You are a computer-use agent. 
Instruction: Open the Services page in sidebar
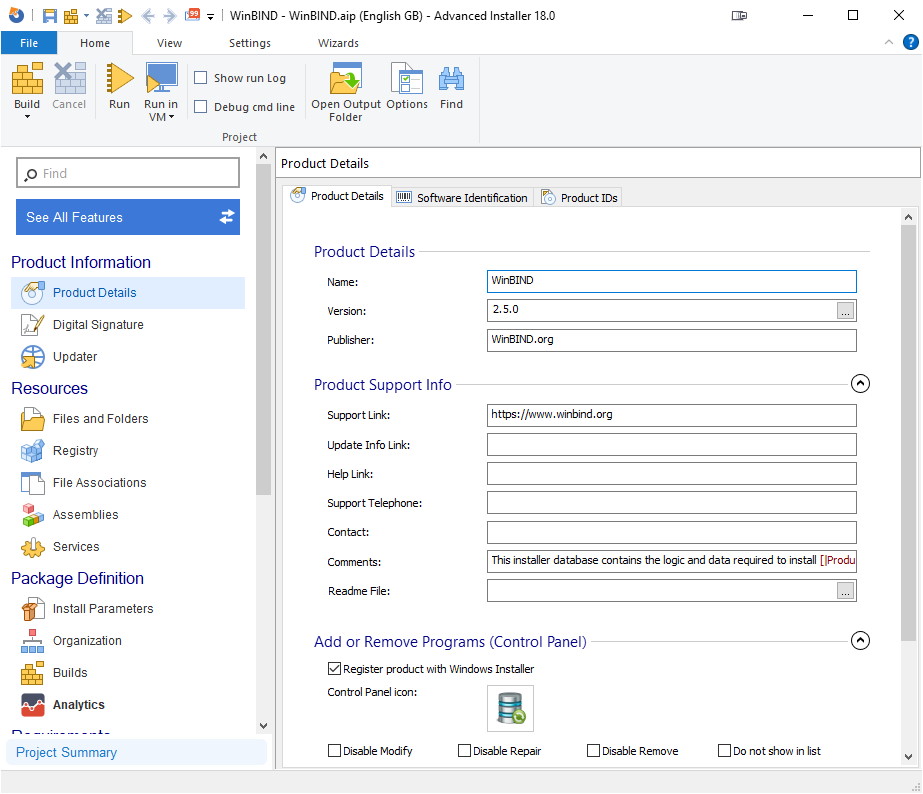(x=128, y=547)
